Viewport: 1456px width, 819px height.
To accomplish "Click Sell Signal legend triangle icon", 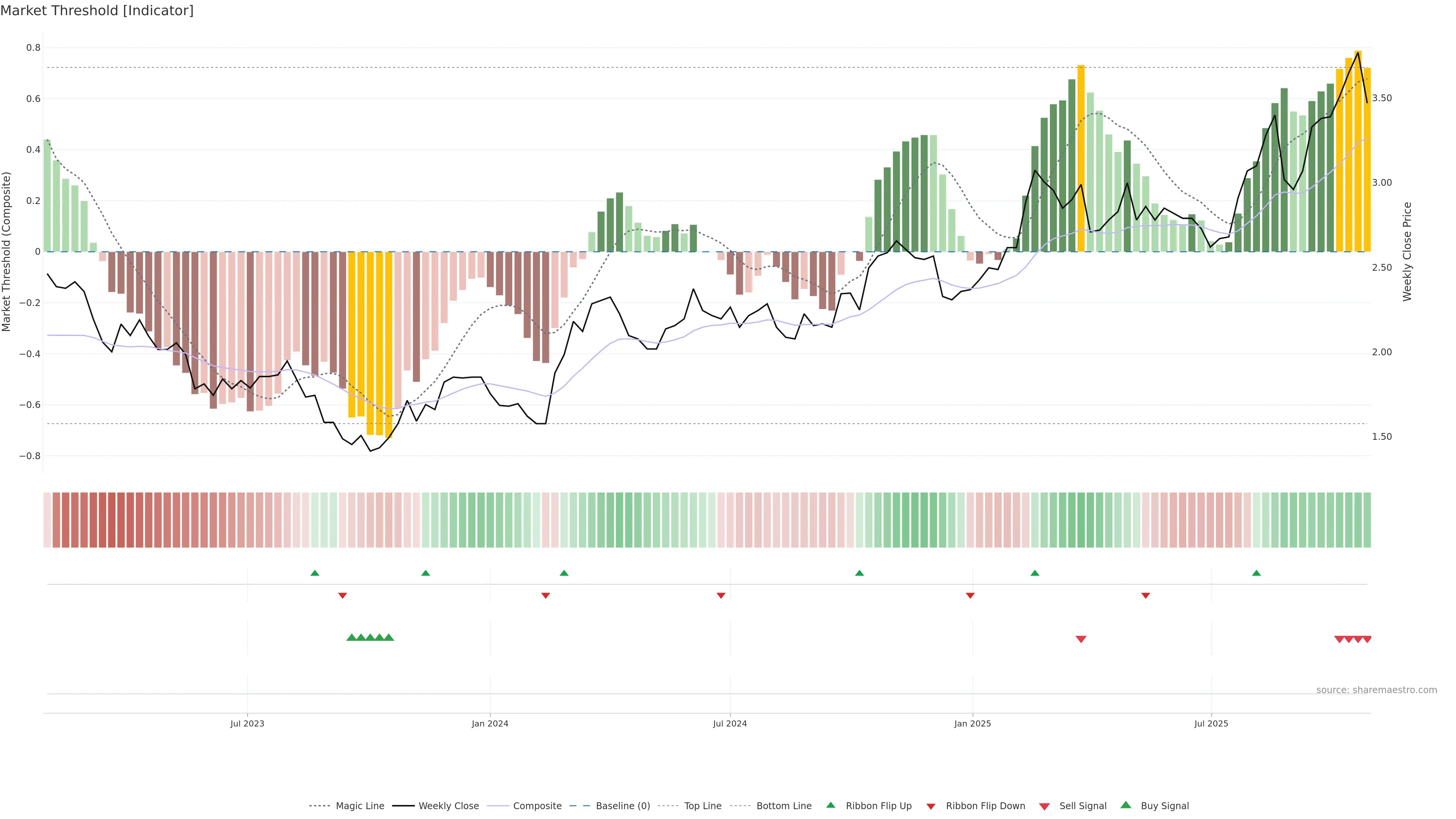I will [x=1045, y=806].
